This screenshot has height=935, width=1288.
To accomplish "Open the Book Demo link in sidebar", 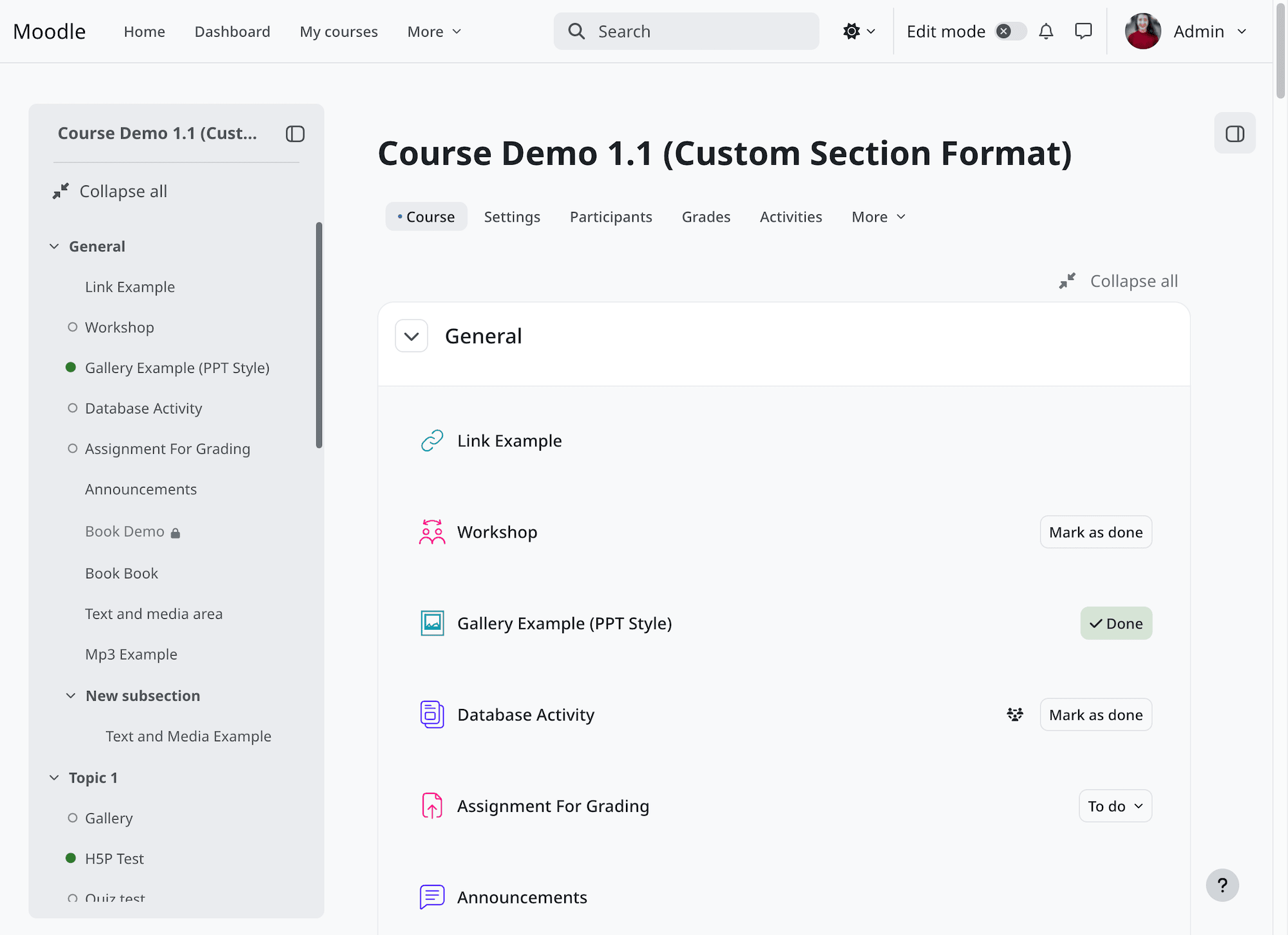I will (x=125, y=532).
